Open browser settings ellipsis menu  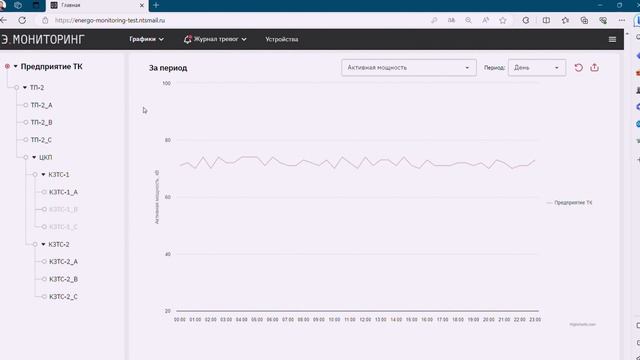pos(622,20)
